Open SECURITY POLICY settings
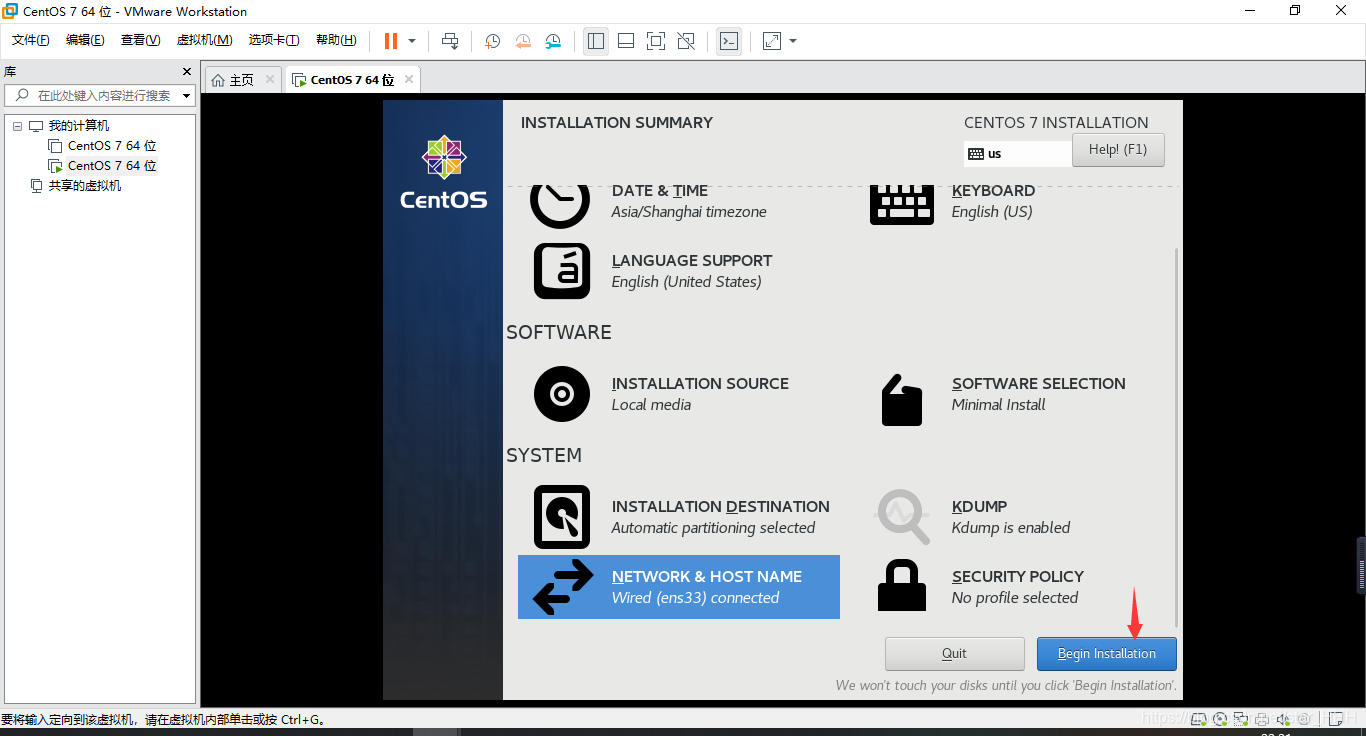Image resolution: width=1366 pixels, height=736 pixels. point(1018,587)
